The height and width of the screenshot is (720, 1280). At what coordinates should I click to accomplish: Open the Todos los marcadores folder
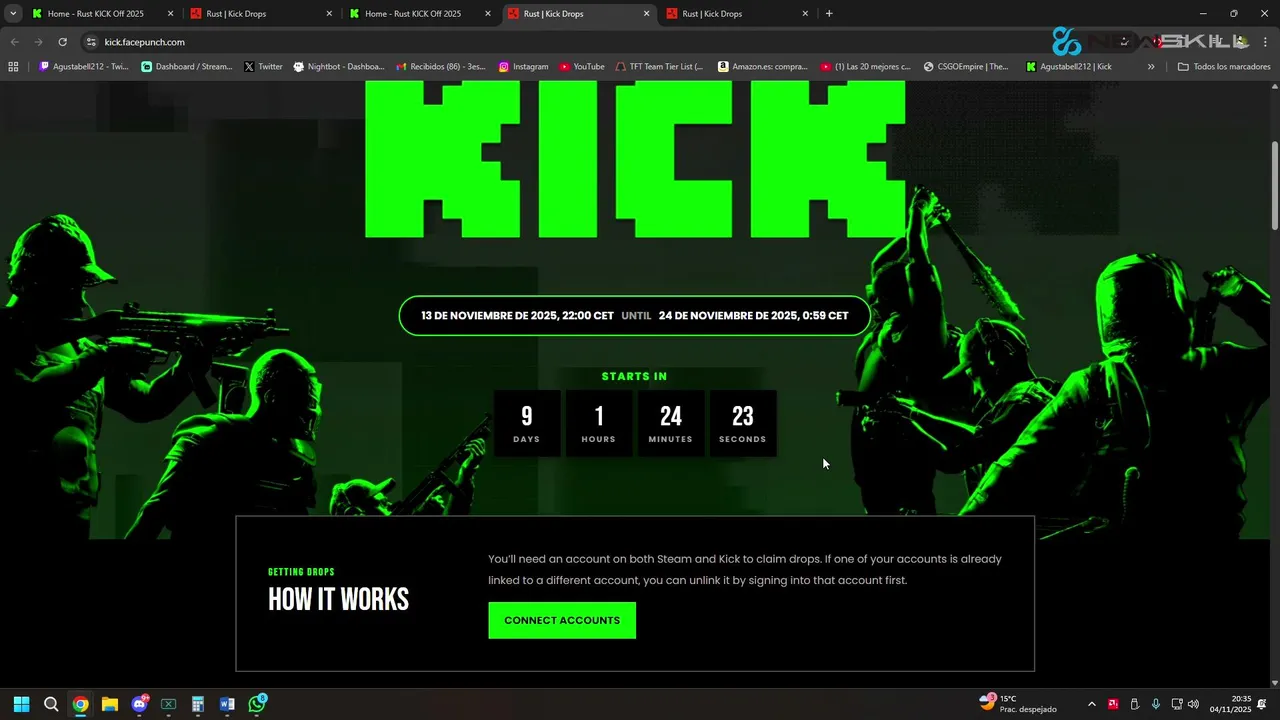tap(1224, 67)
